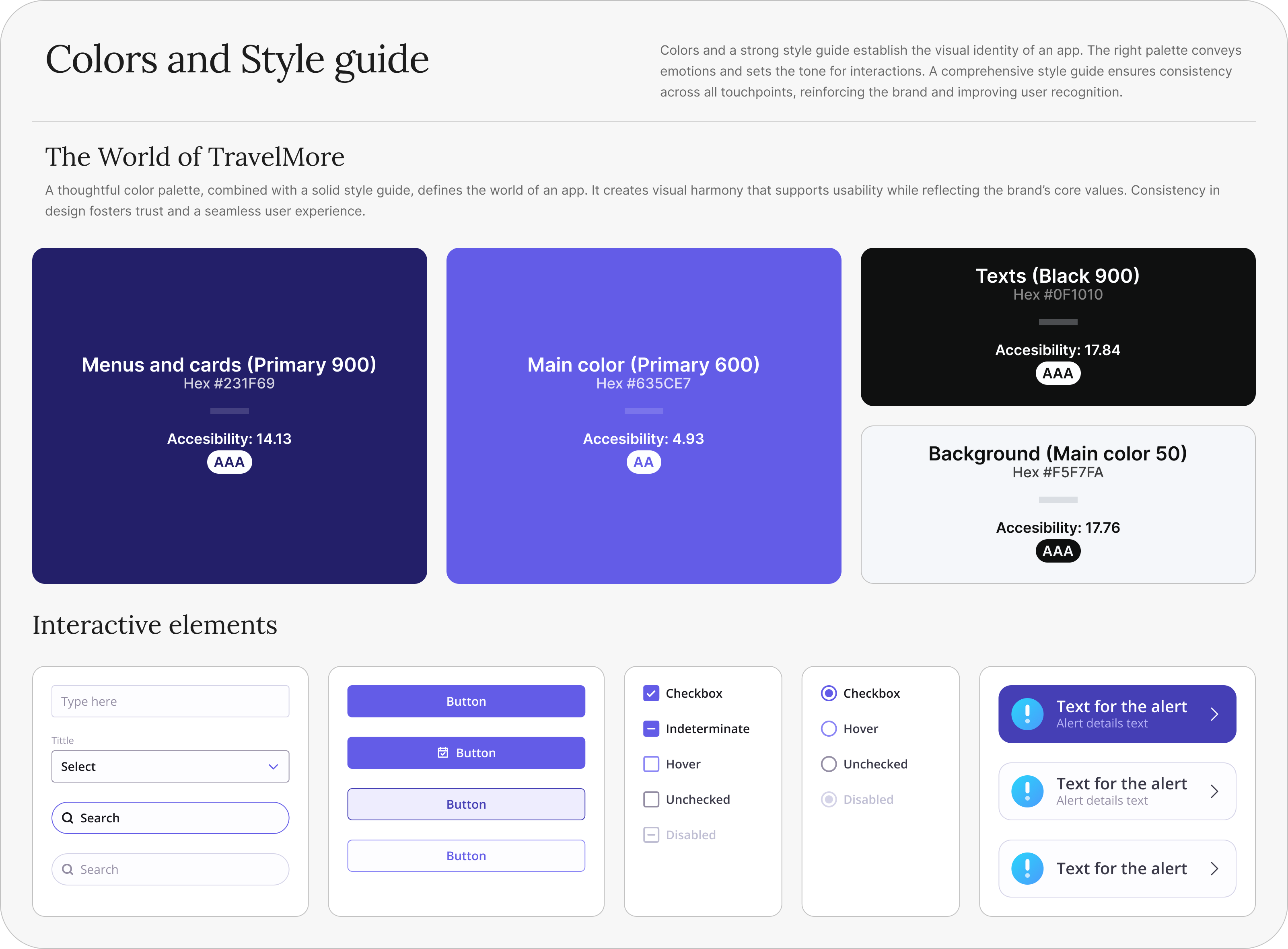This screenshot has height=949, width=1288.
Task: Click the calendar icon on the second Button
Action: tap(443, 752)
